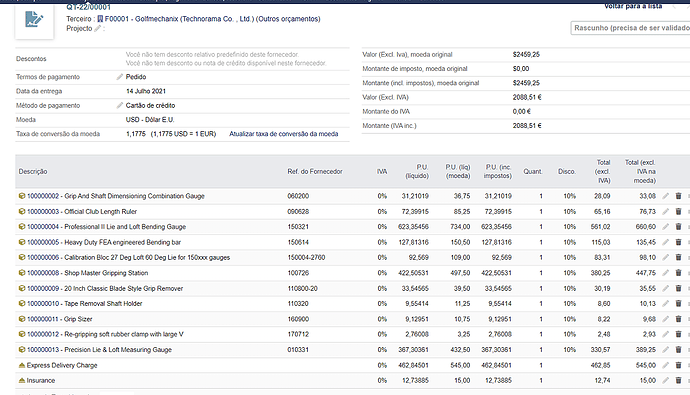Delete line 20 Inch Classic Blade Grip Remover
The height and width of the screenshot is (395, 690).
point(678,289)
